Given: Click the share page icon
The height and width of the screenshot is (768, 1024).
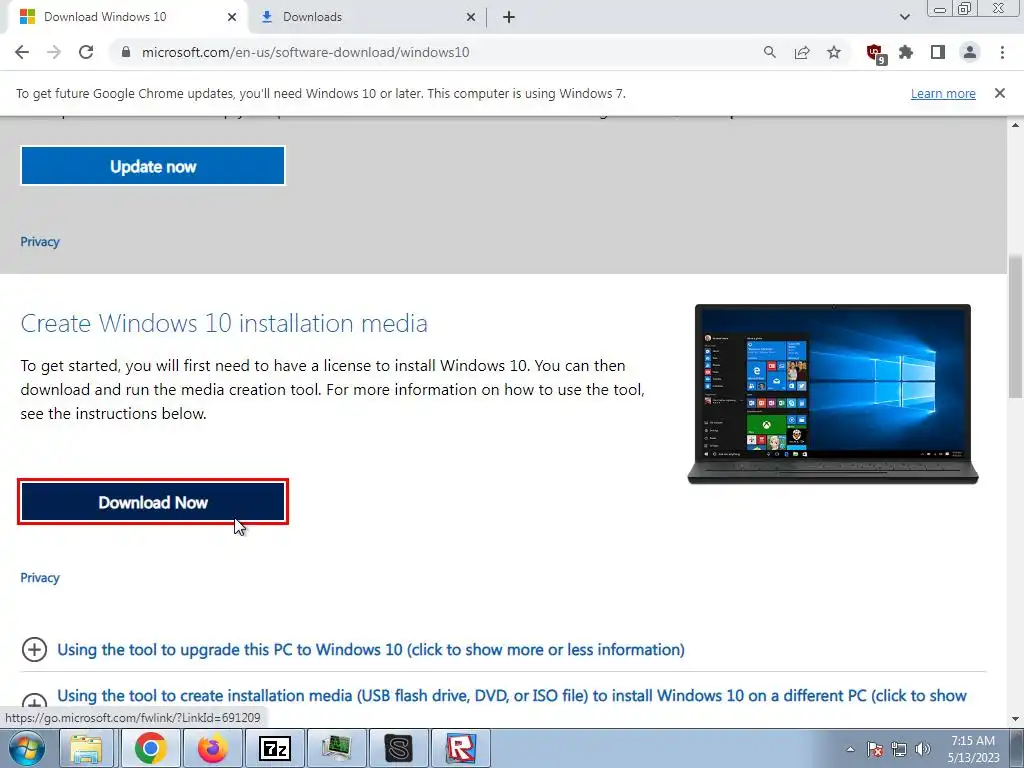Looking at the screenshot, I should click(x=802, y=52).
